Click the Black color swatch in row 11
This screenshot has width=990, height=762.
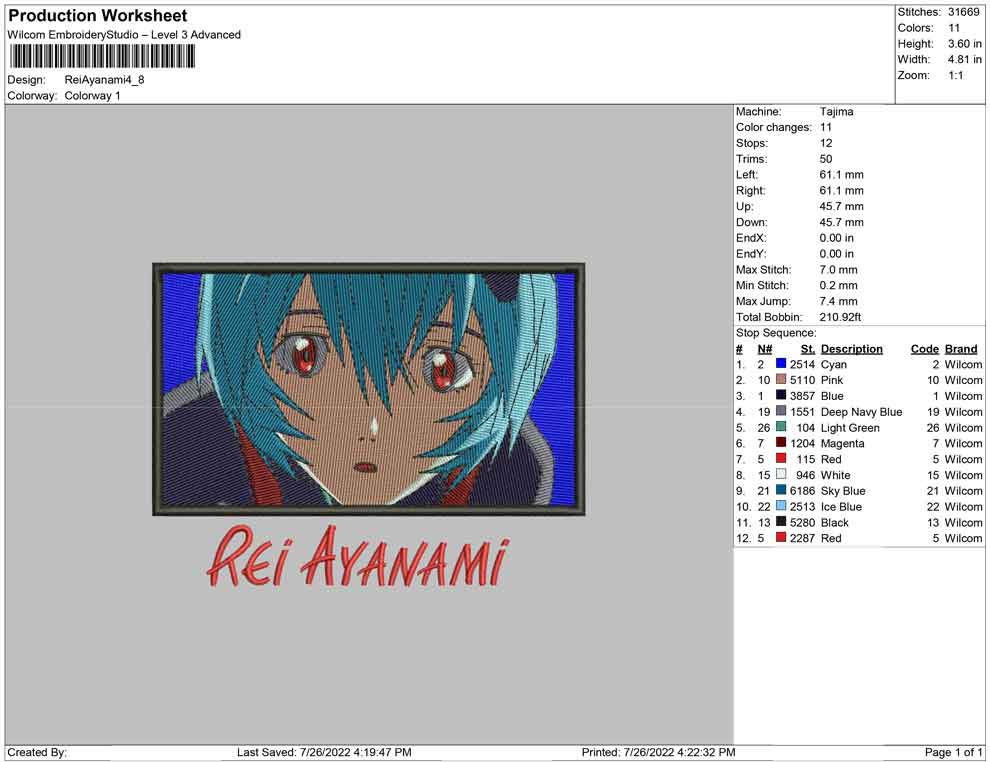click(x=781, y=522)
